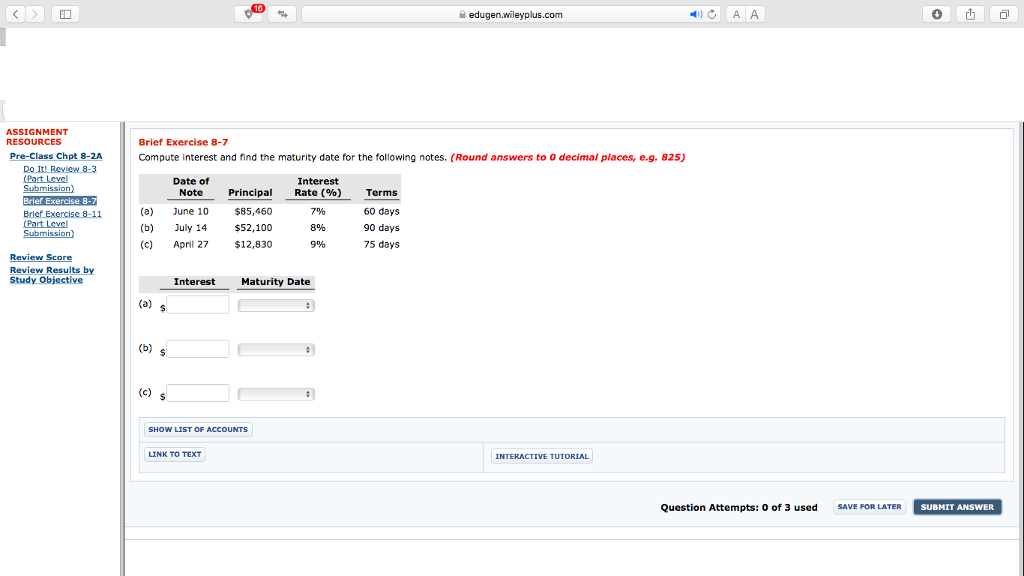This screenshot has width=1024, height=576.
Task: Open the Interactive Tutorial button
Action: click(x=541, y=456)
